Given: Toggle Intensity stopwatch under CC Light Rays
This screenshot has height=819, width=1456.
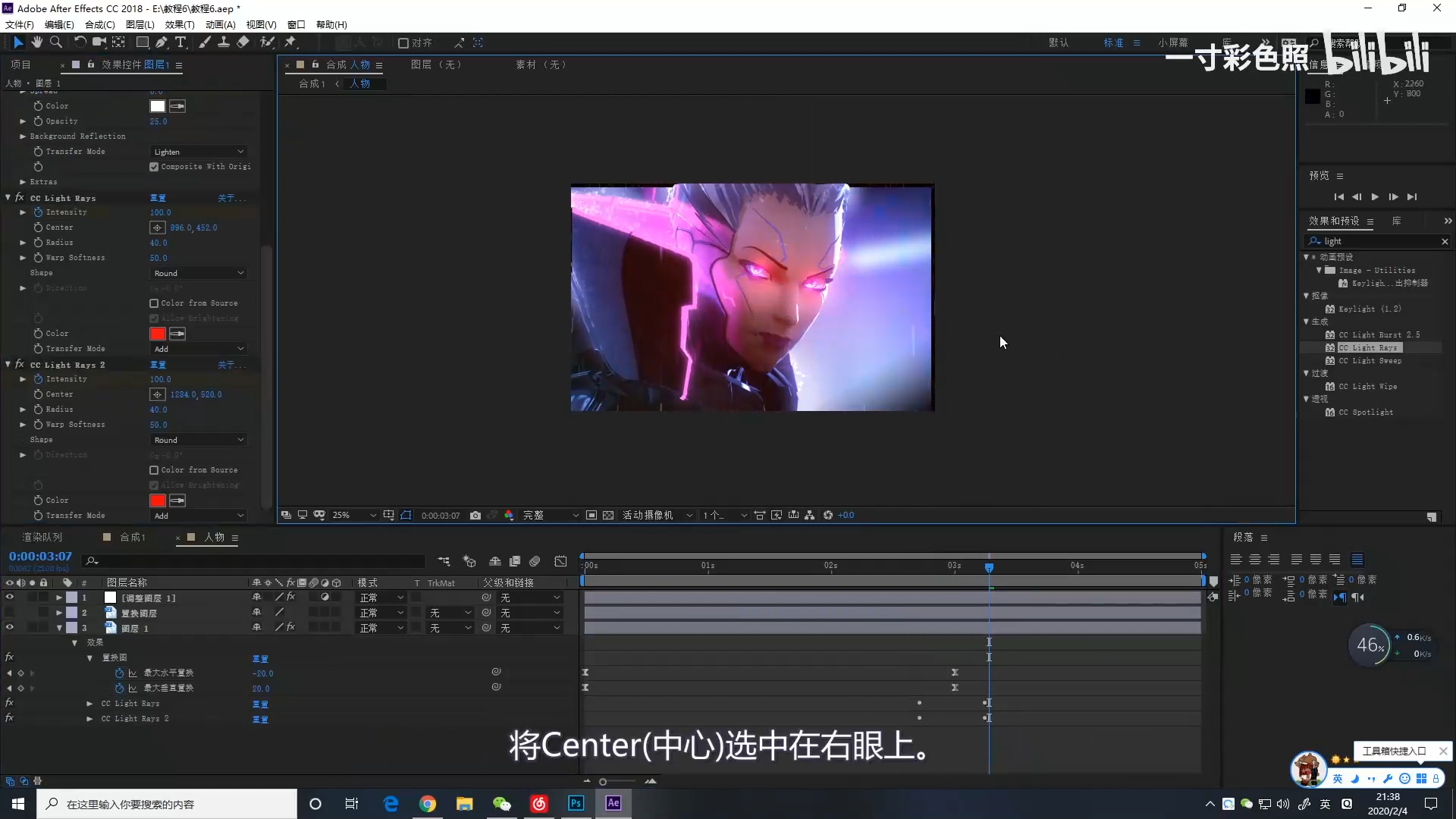Looking at the screenshot, I should (x=38, y=212).
